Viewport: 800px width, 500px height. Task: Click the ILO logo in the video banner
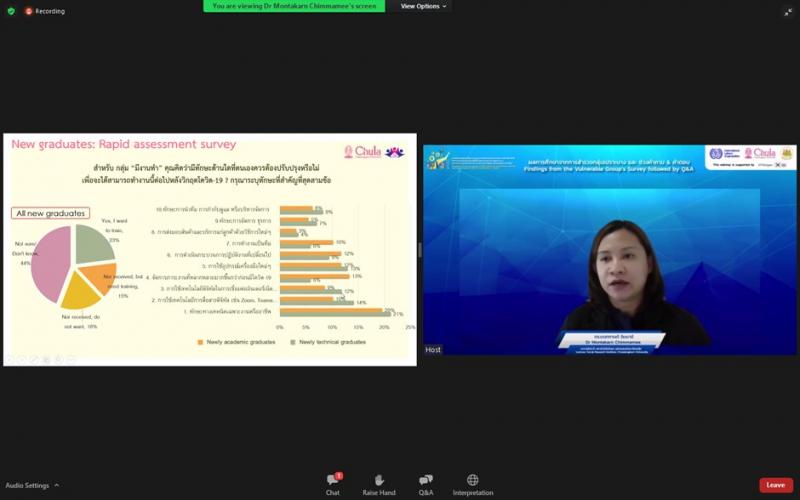(x=724, y=154)
